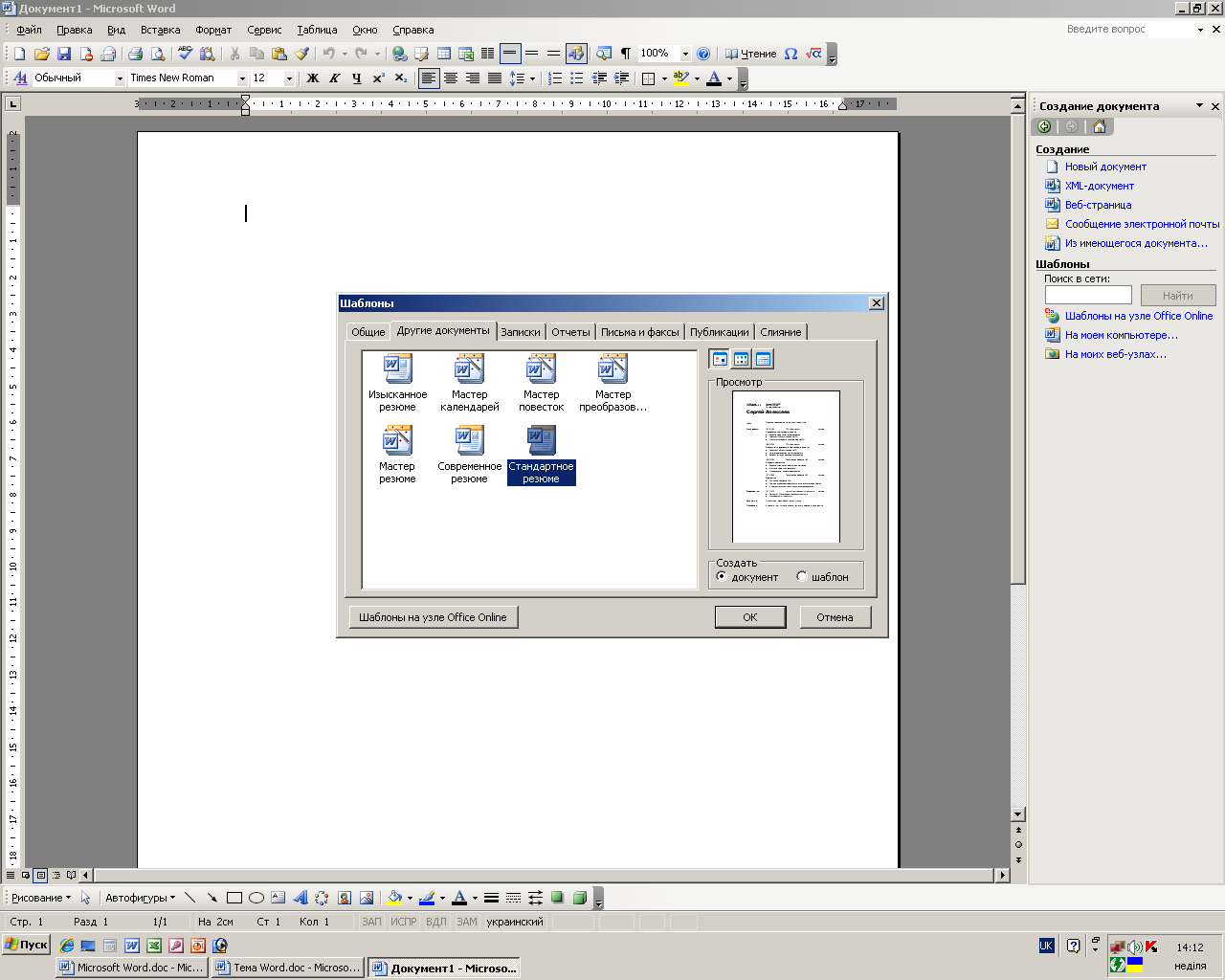Select the шаблон radio button

[802, 576]
